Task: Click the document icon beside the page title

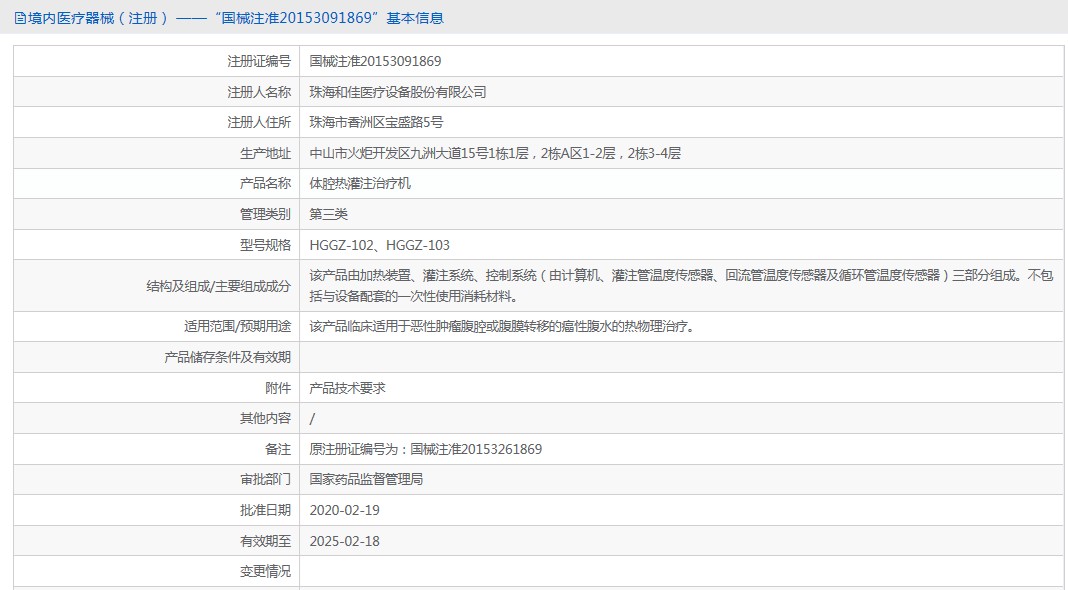Action: 20,18
